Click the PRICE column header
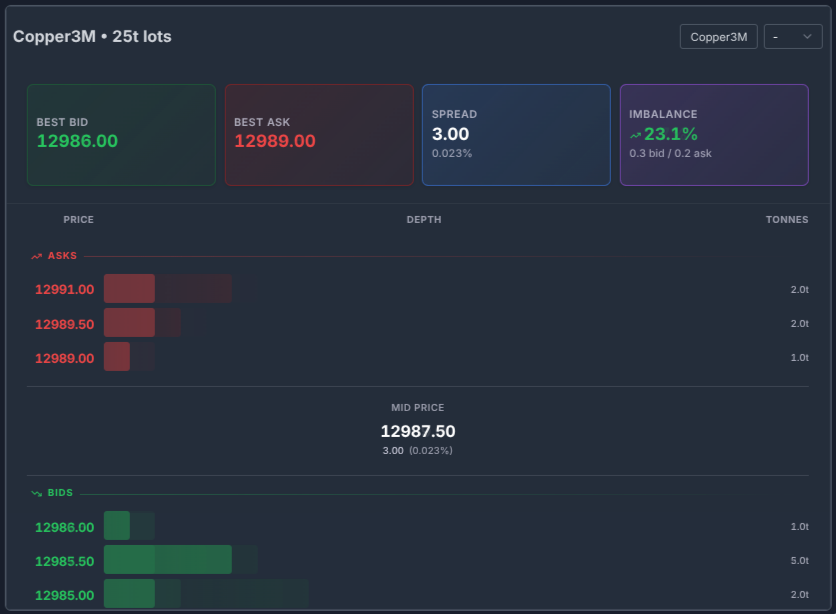The height and width of the screenshot is (614, 836). tap(78, 220)
